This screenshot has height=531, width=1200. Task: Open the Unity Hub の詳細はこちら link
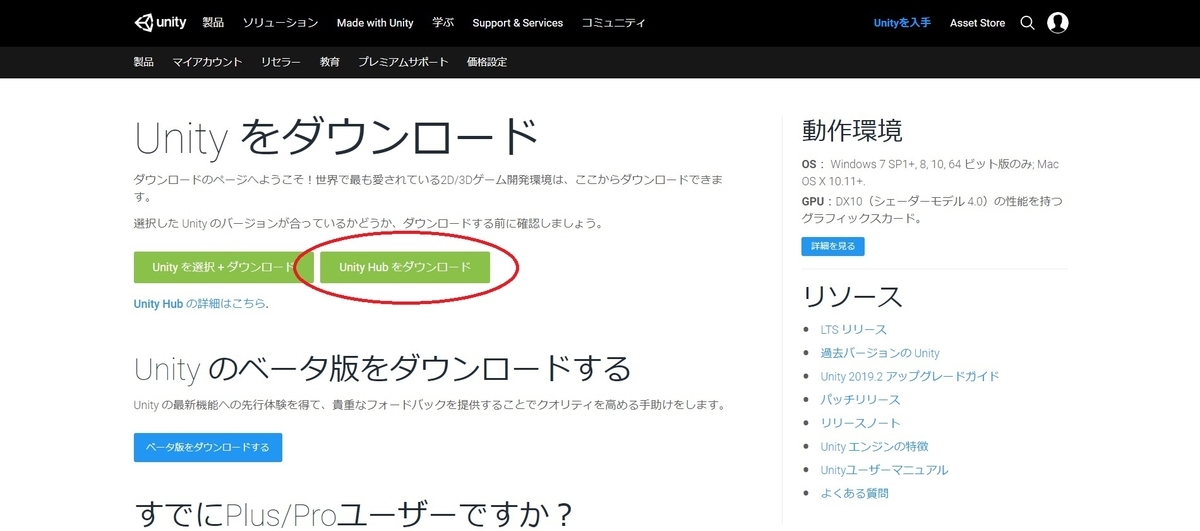point(201,303)
